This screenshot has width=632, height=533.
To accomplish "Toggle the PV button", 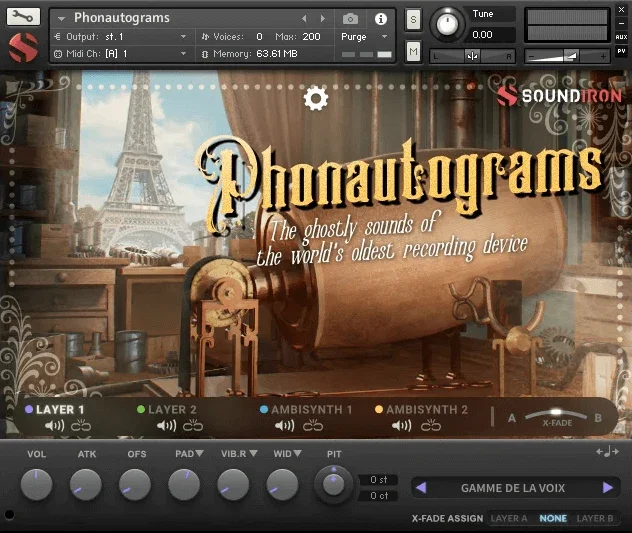I will point(621,52).
